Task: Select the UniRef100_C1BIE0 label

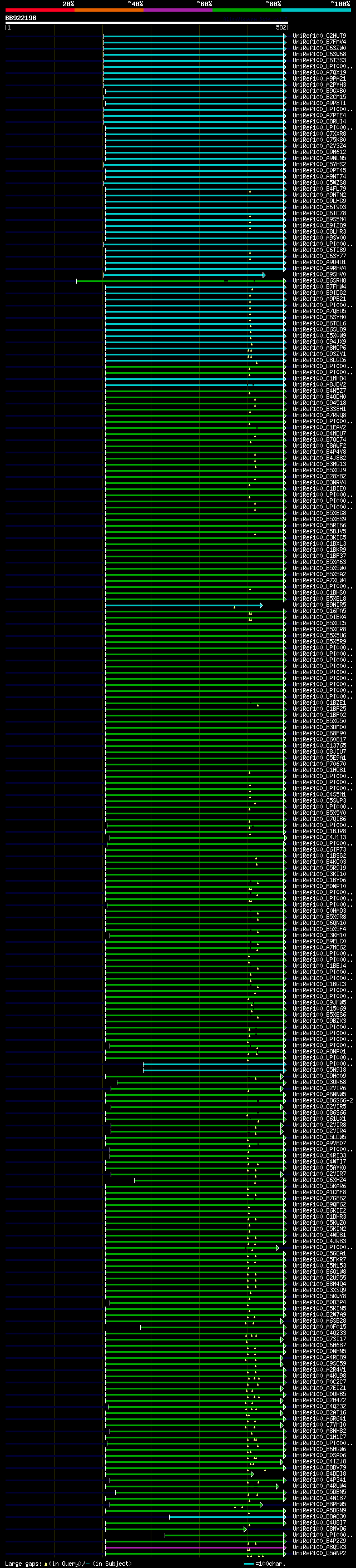Action: (319, 488)
